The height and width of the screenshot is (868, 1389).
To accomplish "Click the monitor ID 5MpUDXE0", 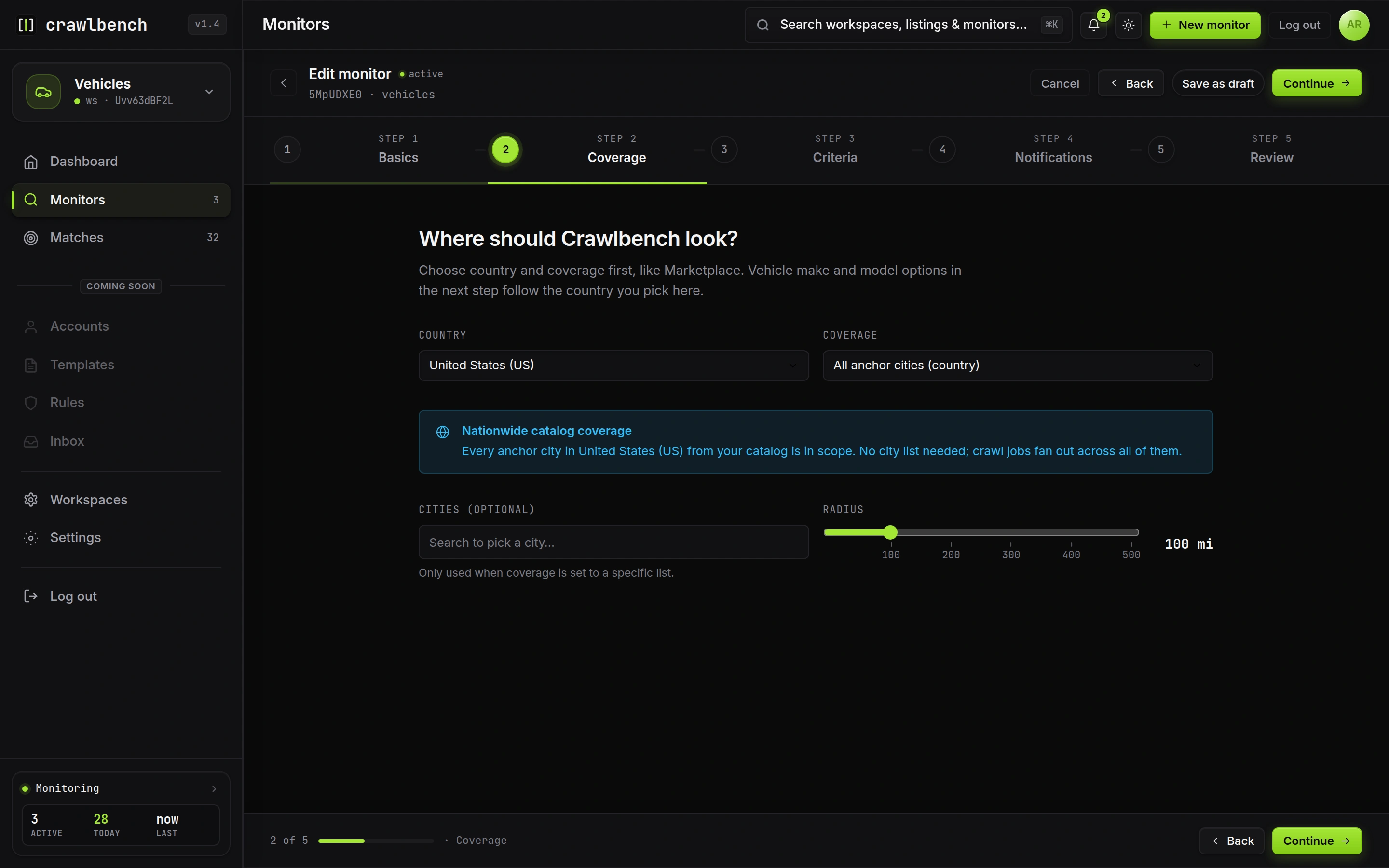I will point(335,95).
